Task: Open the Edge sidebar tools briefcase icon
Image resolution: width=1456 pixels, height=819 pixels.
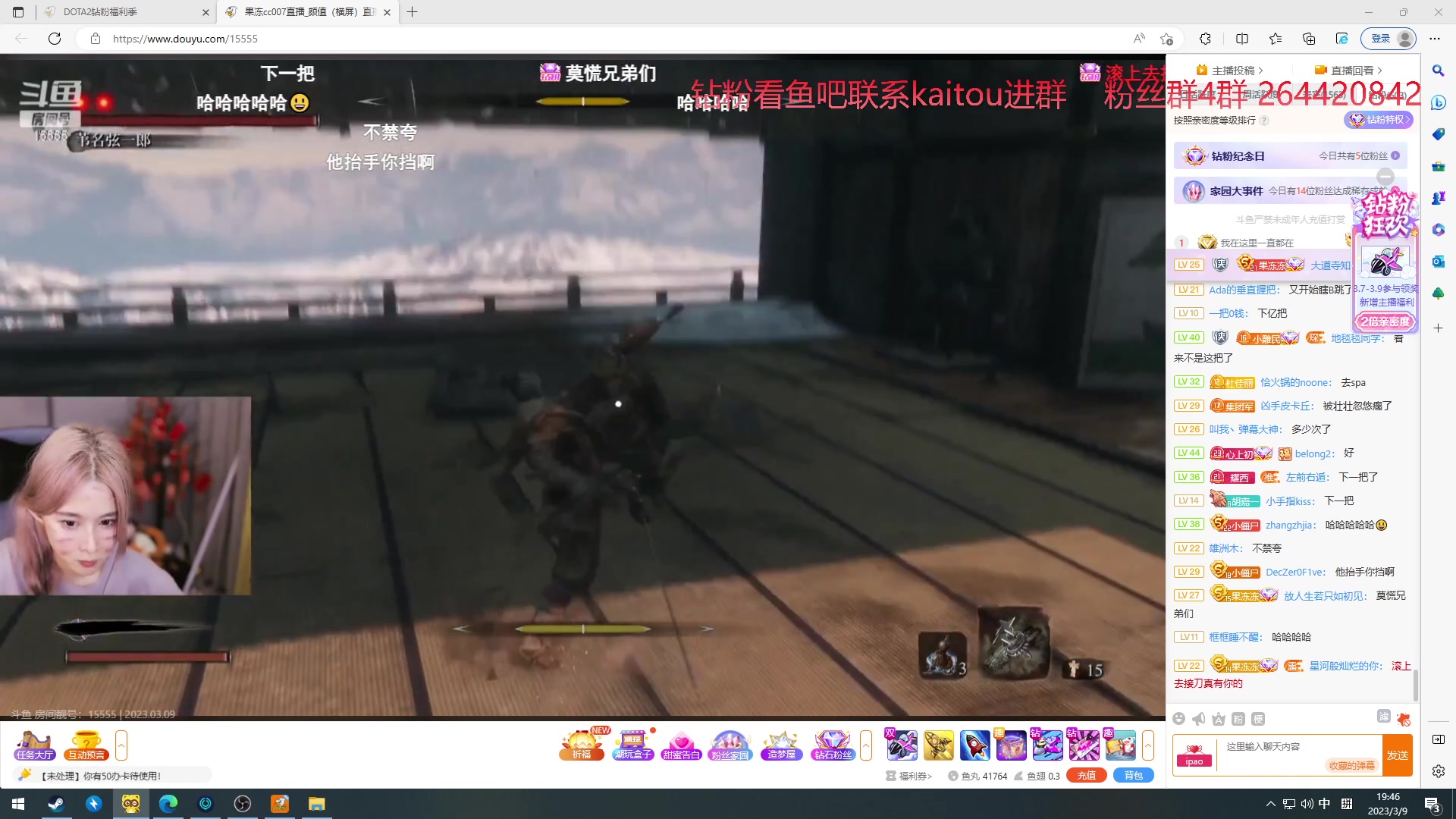Action: point(1438,166)
